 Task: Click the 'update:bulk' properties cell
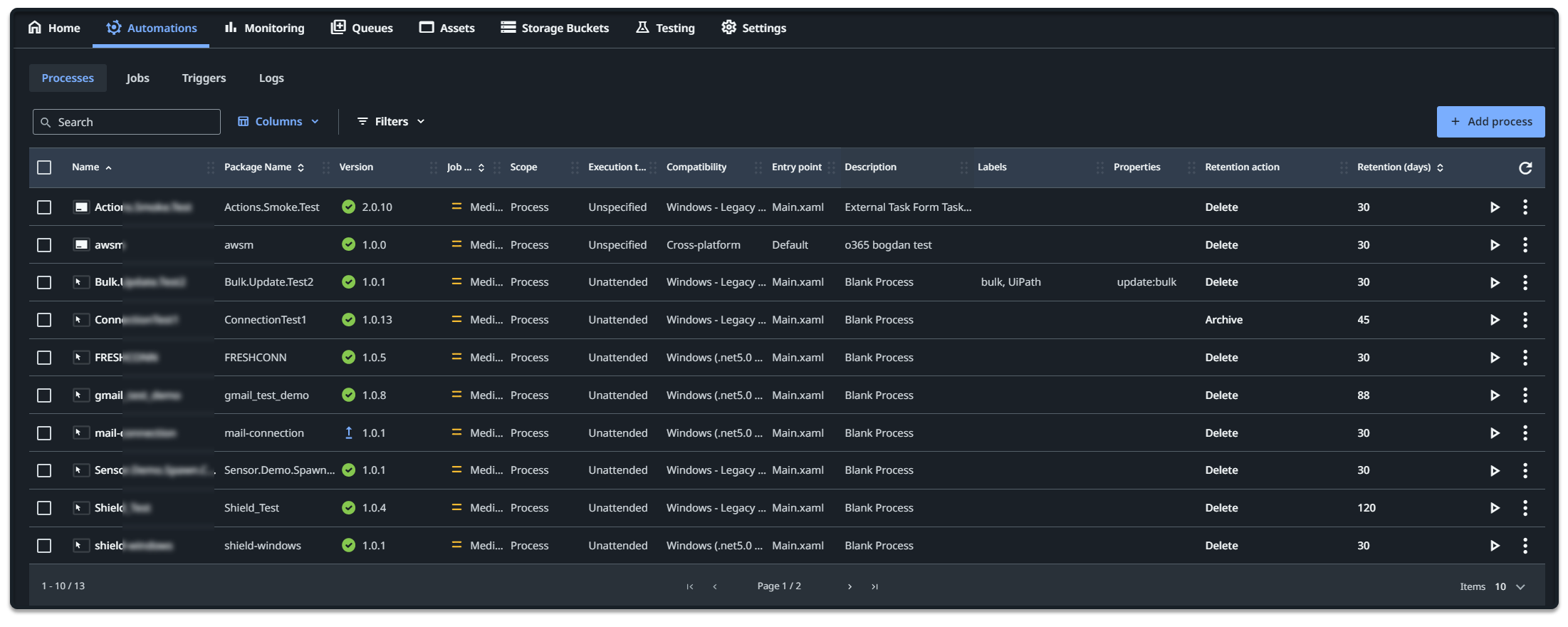point(1146,282)
